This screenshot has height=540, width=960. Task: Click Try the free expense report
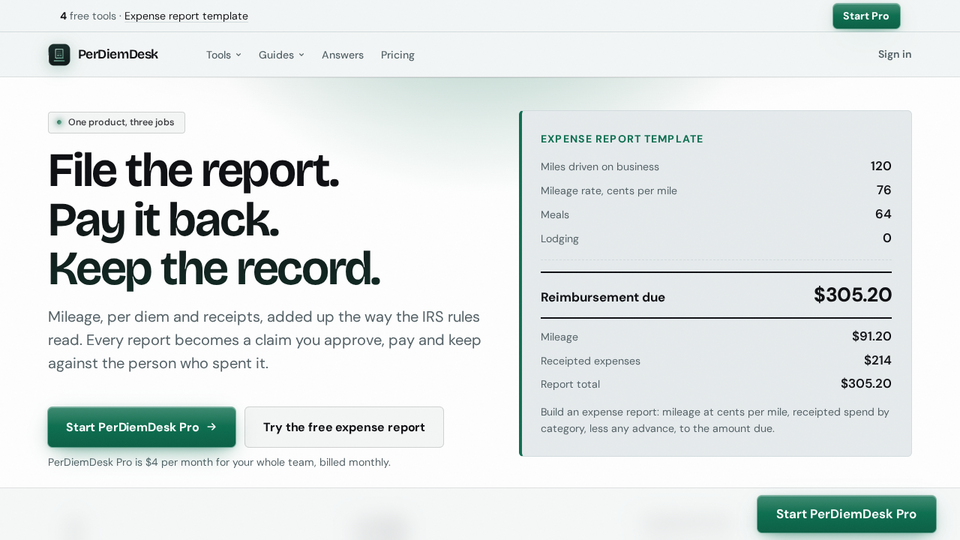344,427
